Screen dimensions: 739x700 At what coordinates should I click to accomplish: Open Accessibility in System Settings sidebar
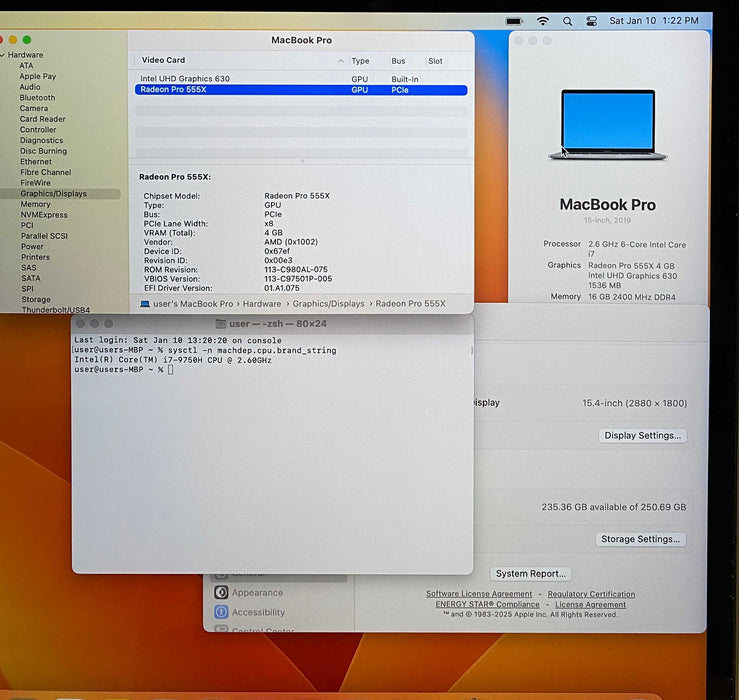(x=258, y=612)
